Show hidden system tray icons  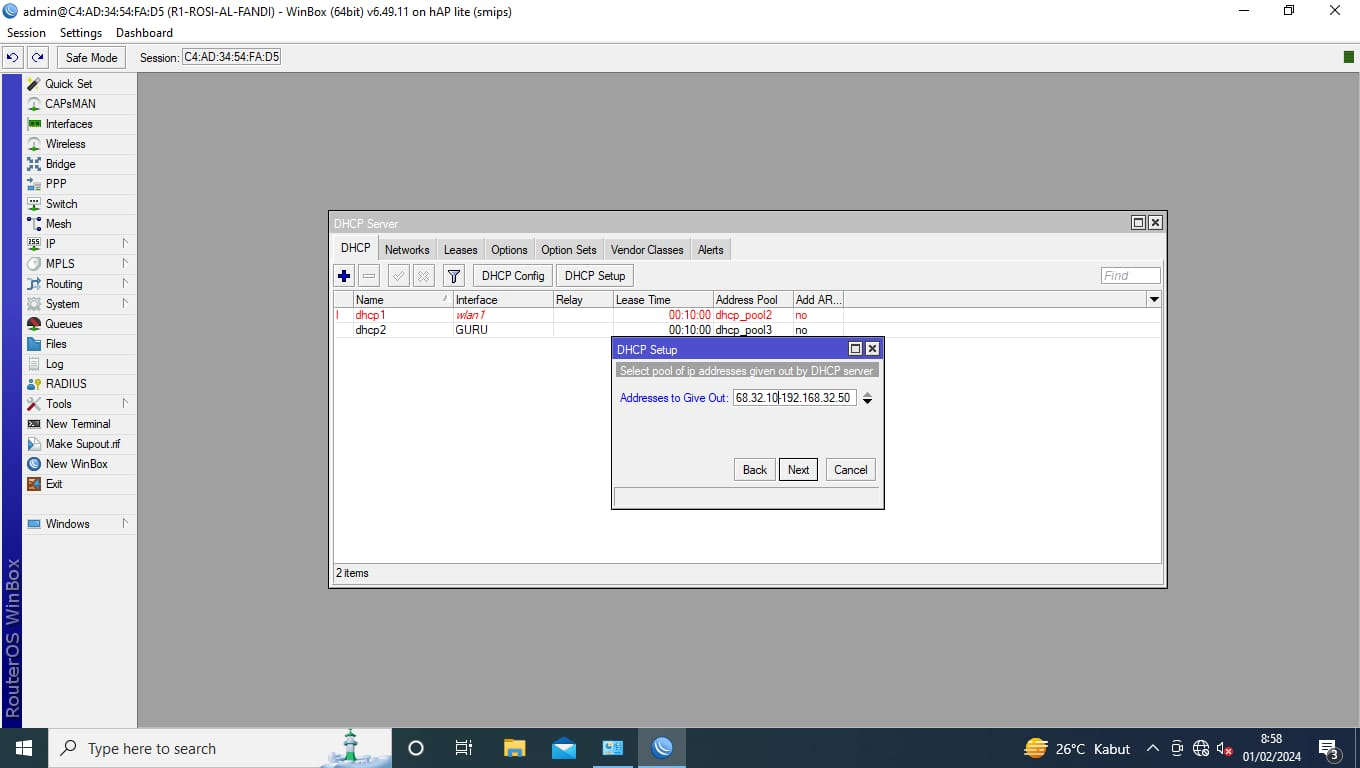pos(1152,748)
